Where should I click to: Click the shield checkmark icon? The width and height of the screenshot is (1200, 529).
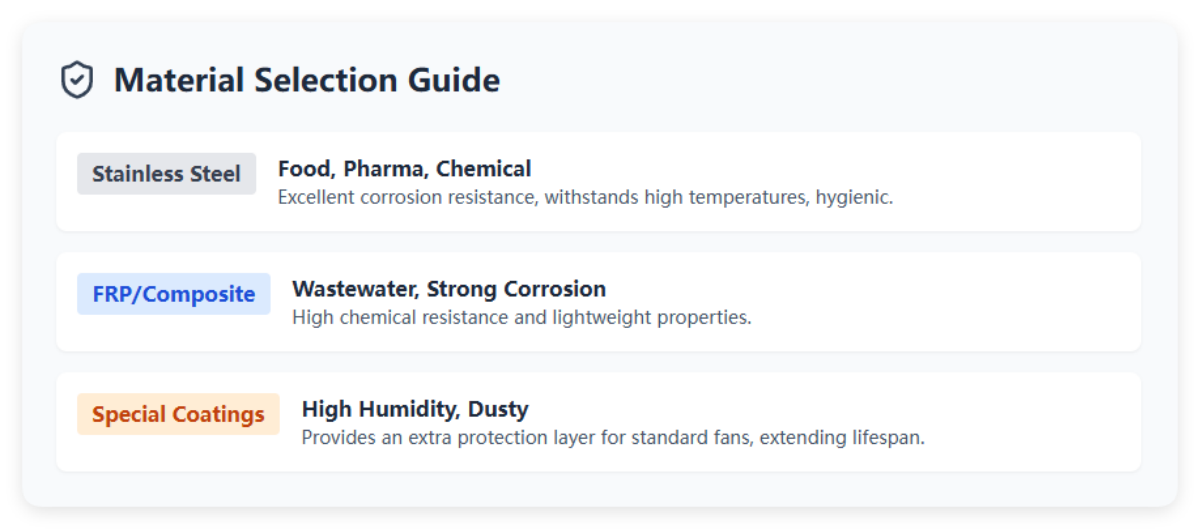pos(77,80)
